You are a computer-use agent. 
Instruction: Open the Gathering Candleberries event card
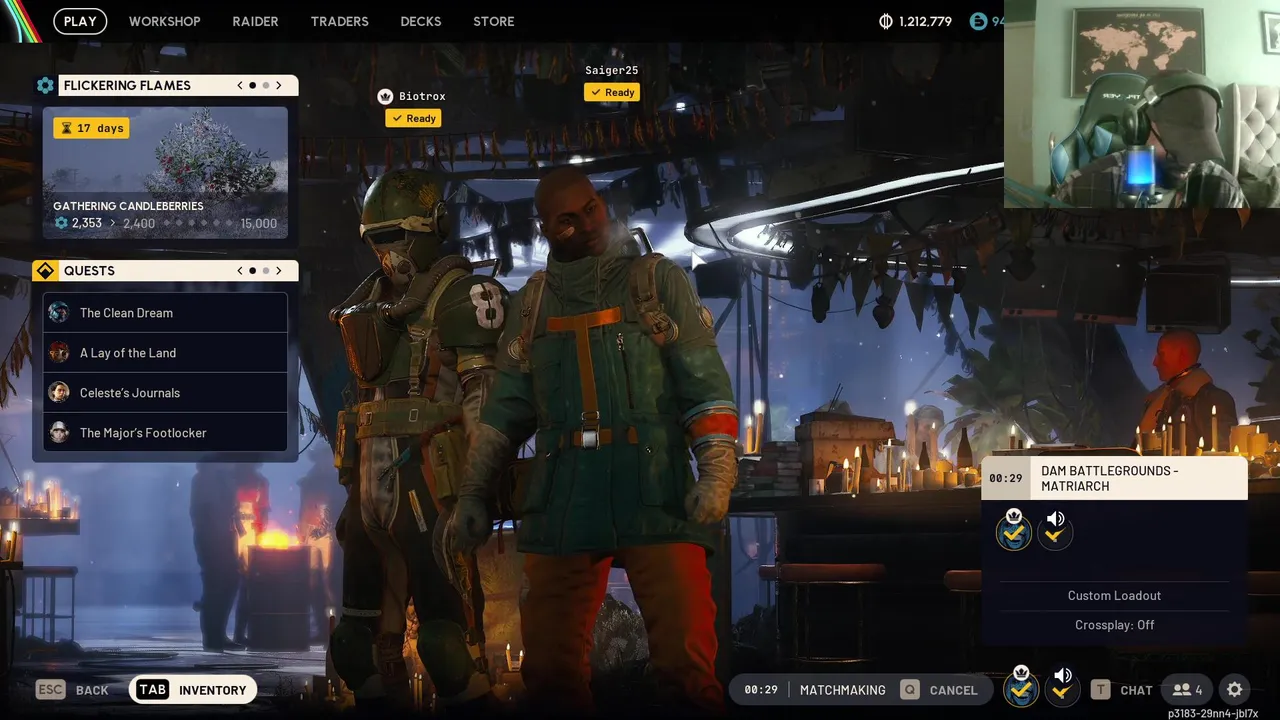click(165, 173)
